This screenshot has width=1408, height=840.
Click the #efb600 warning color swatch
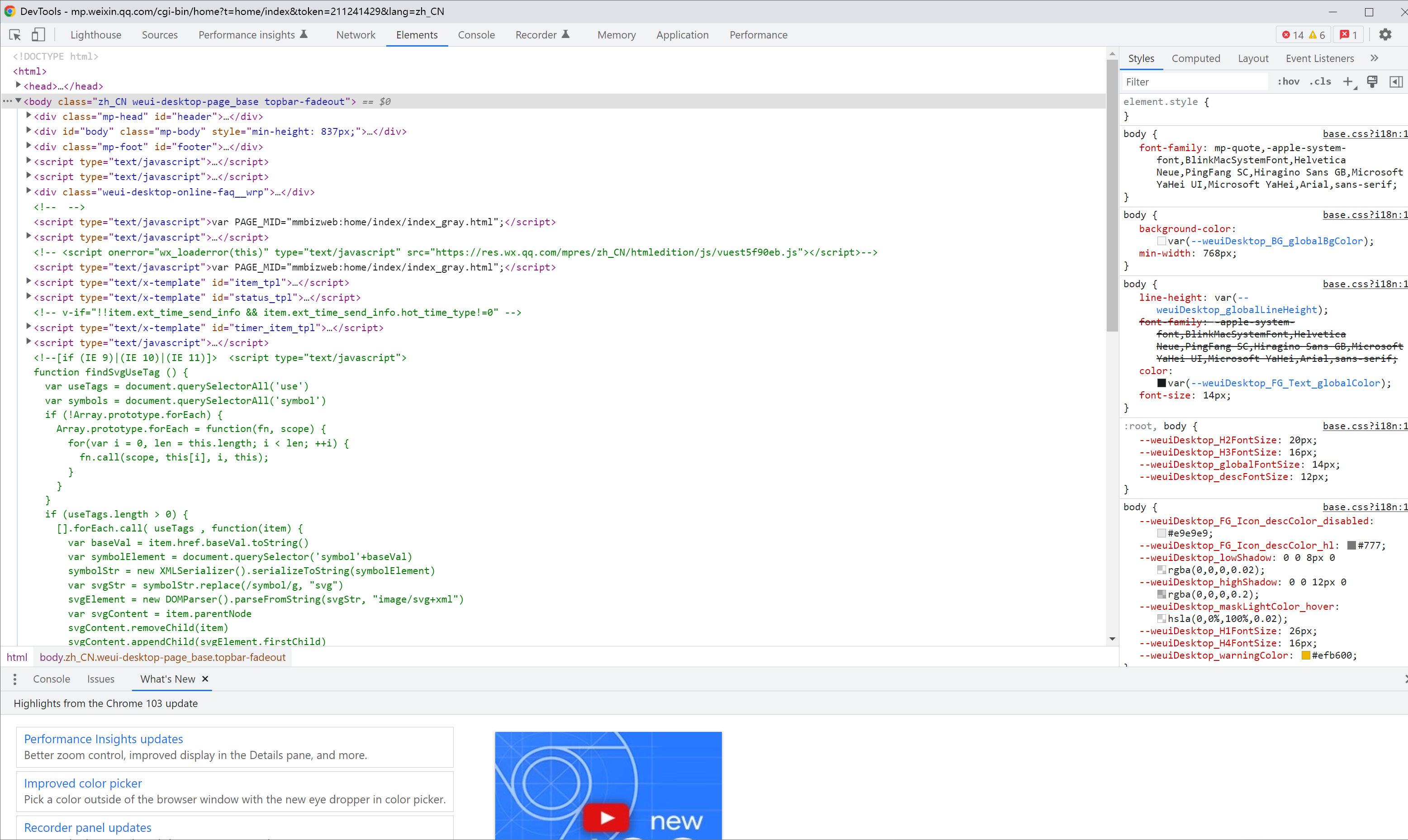tap(1306, 655)
